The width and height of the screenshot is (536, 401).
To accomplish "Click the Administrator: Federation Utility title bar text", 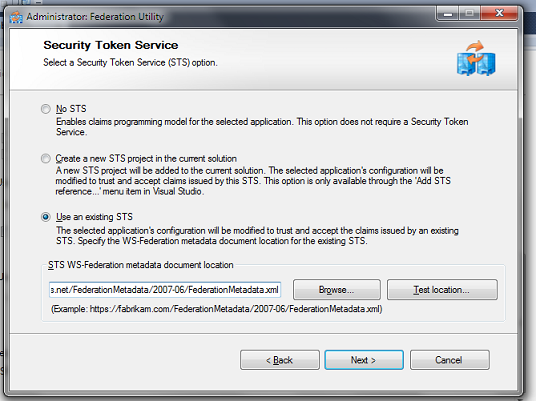I will pyautogui.click(x=95, y=17).
